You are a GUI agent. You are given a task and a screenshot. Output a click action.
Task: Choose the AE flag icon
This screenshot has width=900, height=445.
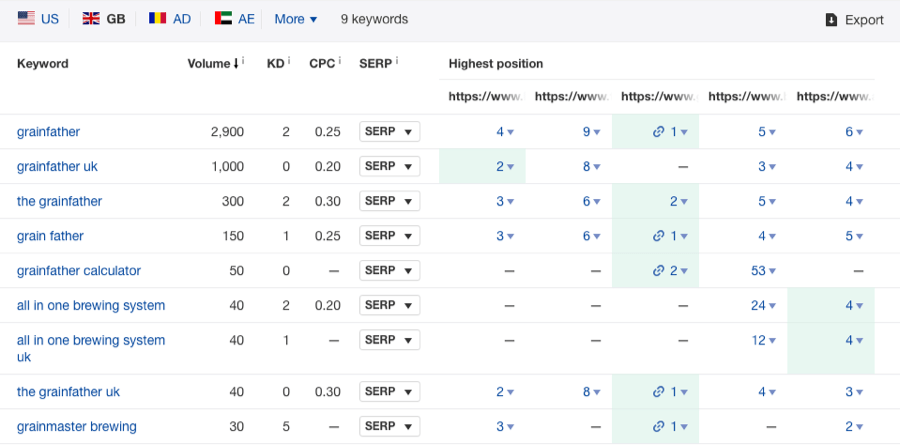click(223, 19)
